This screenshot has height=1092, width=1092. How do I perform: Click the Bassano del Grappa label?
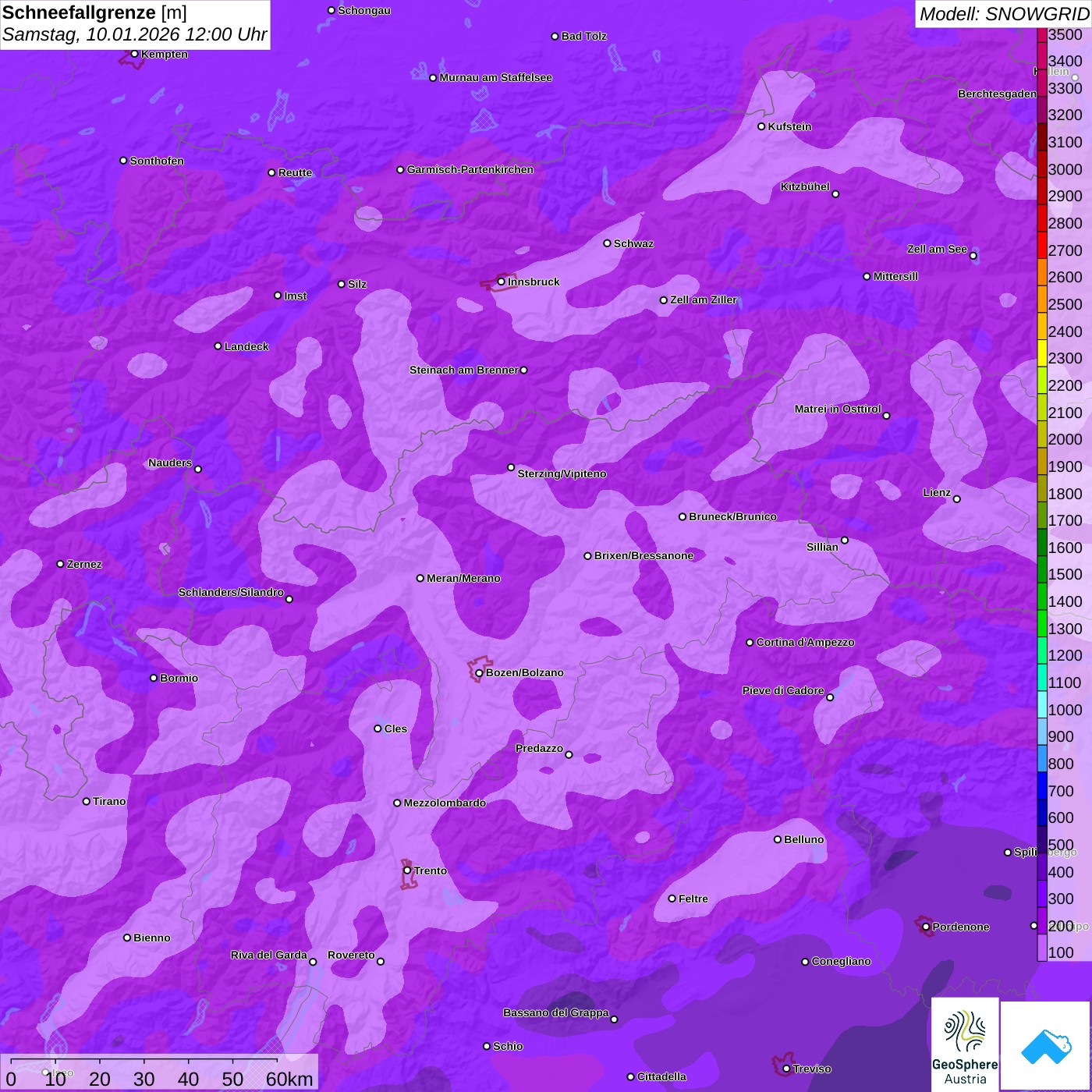coord(556,1012)
